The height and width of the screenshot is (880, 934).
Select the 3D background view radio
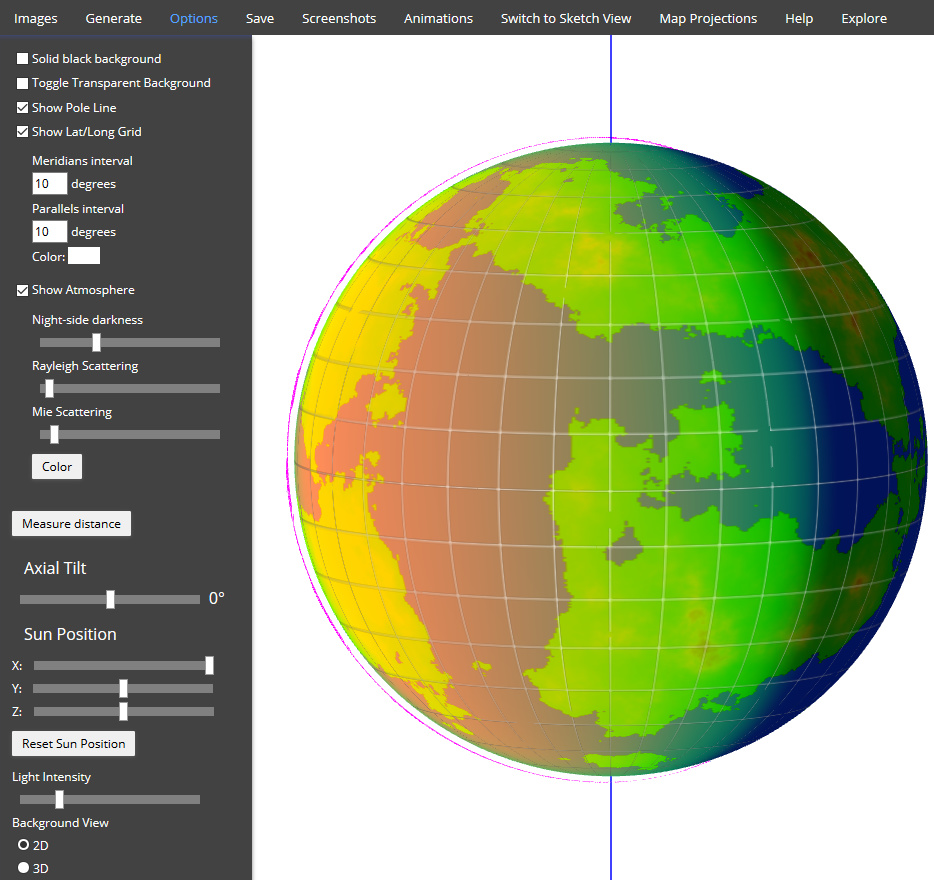tap(23, 868)
